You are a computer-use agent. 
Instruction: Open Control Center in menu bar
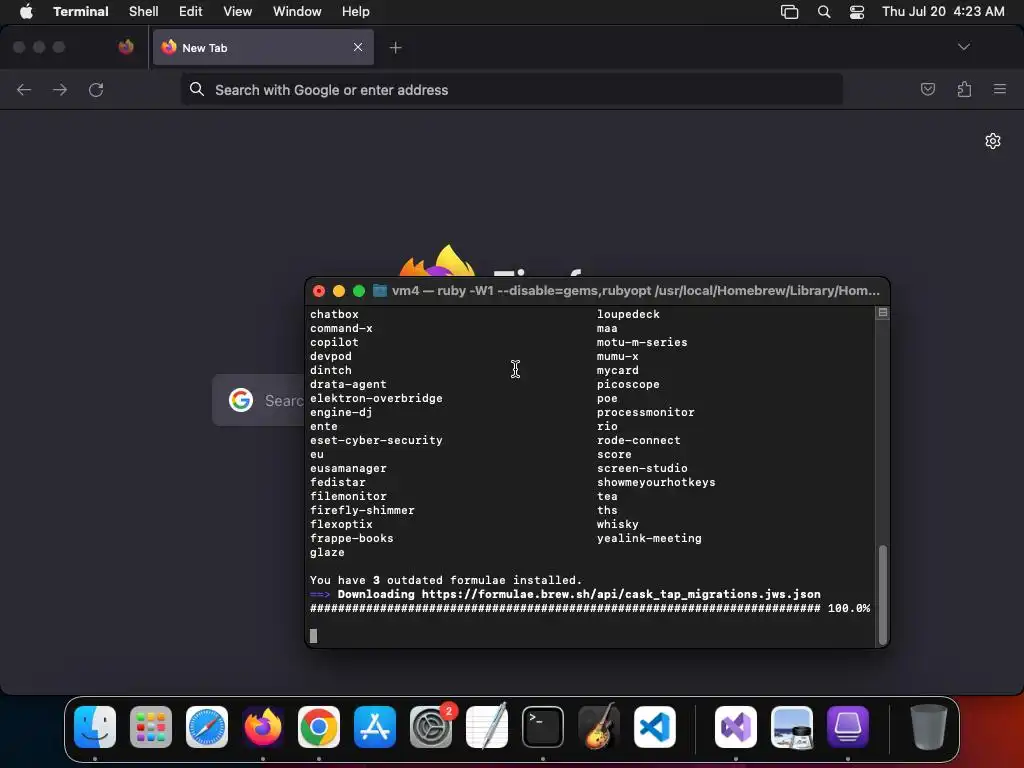pos(857,12)
